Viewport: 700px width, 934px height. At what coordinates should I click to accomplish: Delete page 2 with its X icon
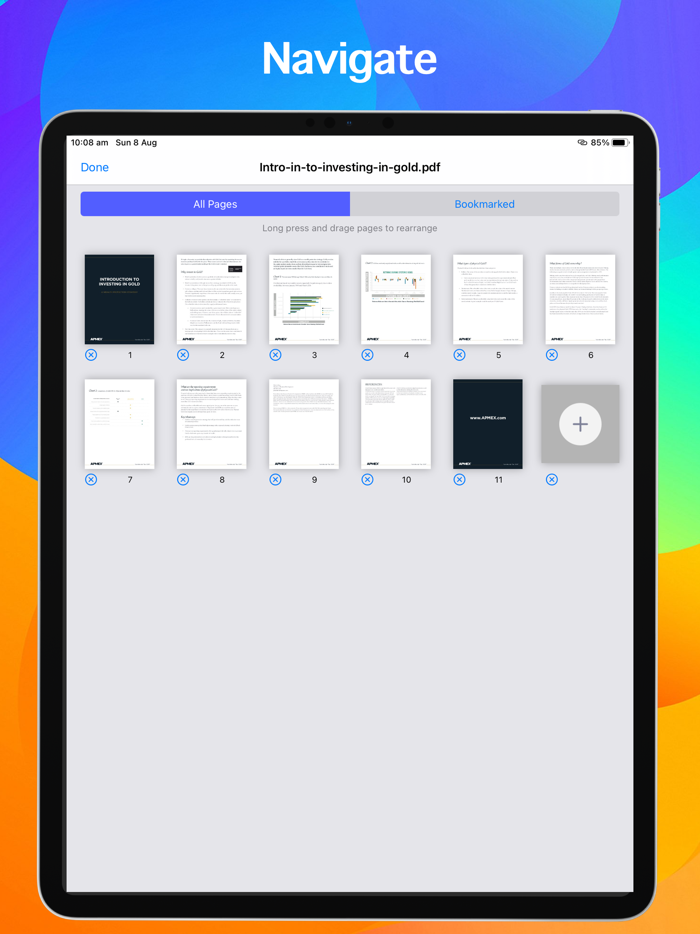183,355
